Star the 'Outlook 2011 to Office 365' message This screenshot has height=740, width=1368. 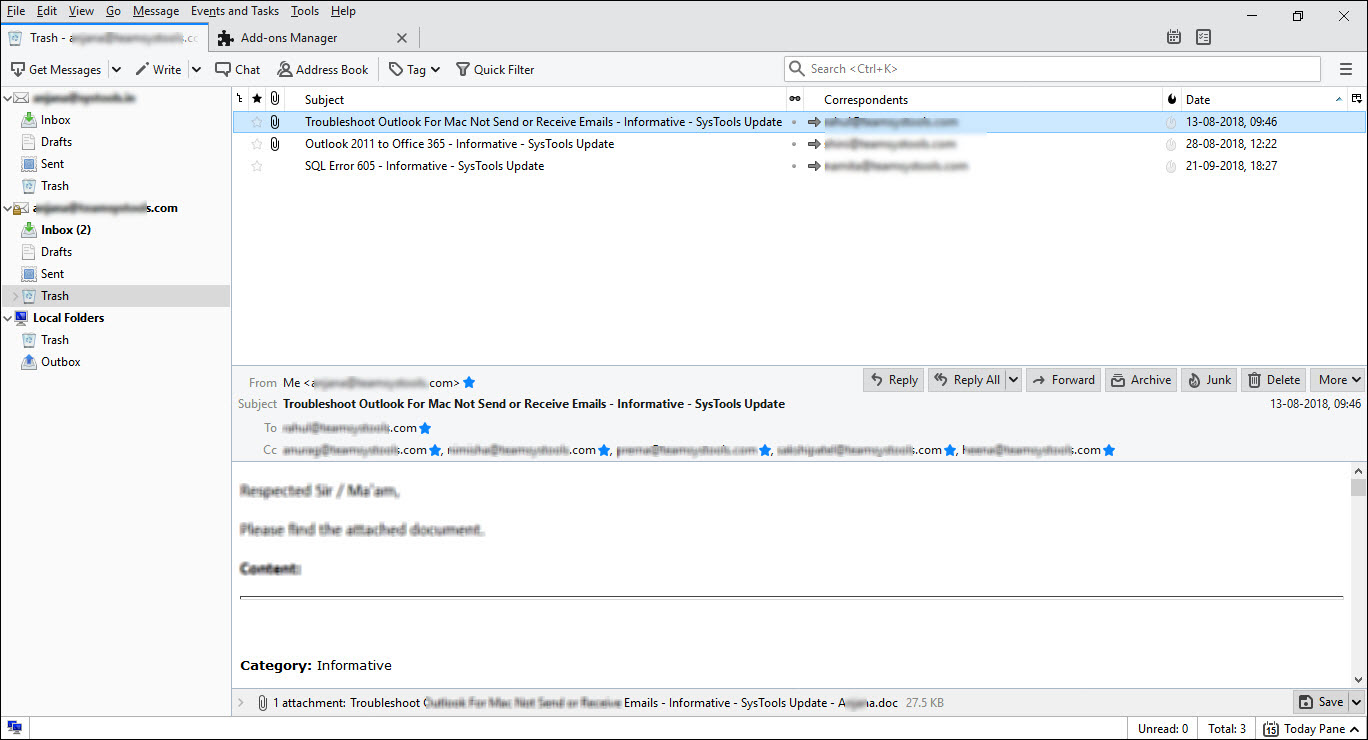pyautogui.click(x=257, y=144)
